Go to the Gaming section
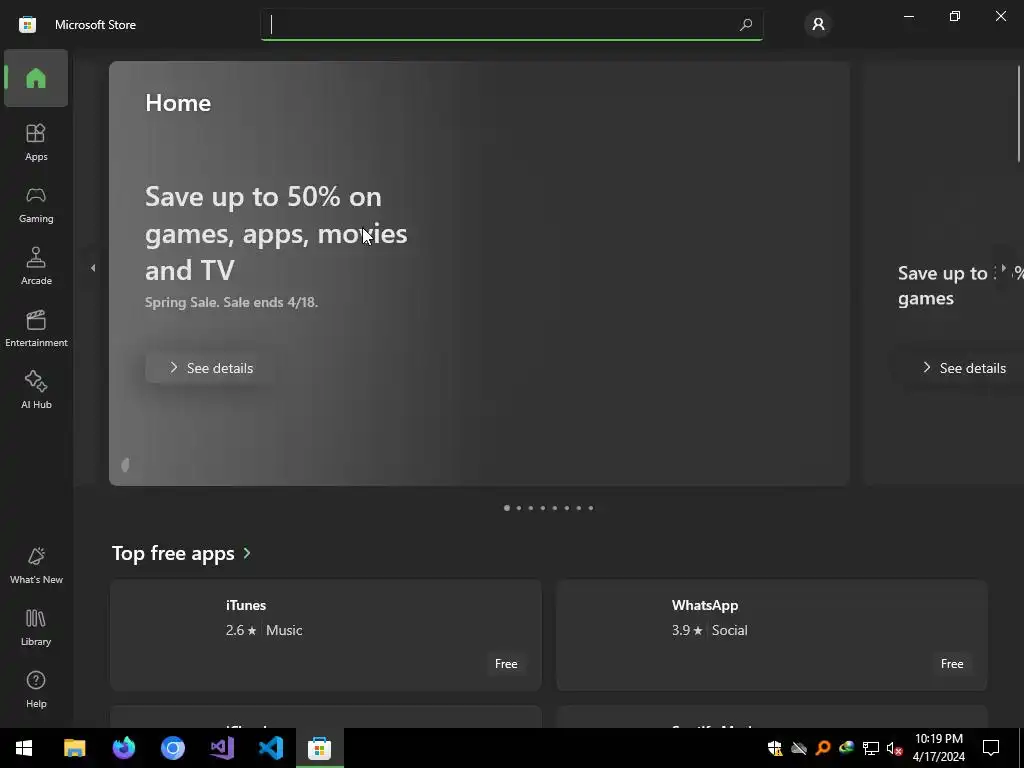This screenshot has height=768, width=1024. click(36, 204)
